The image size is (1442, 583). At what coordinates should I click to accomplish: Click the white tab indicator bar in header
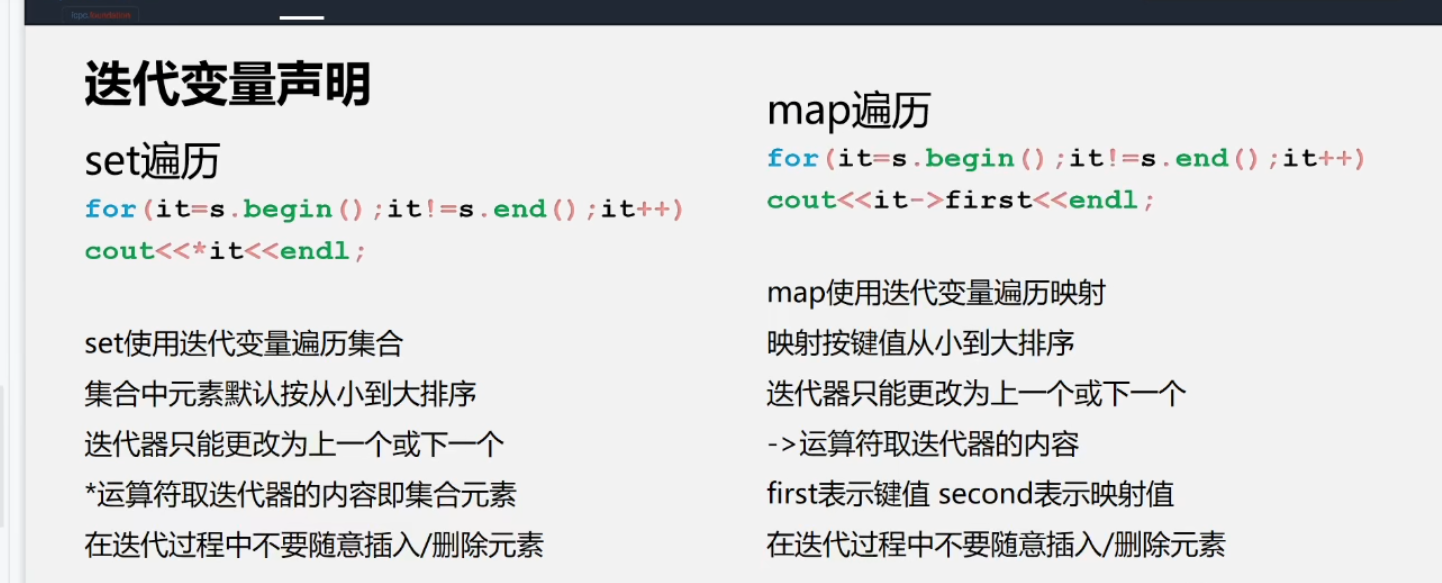301,17
